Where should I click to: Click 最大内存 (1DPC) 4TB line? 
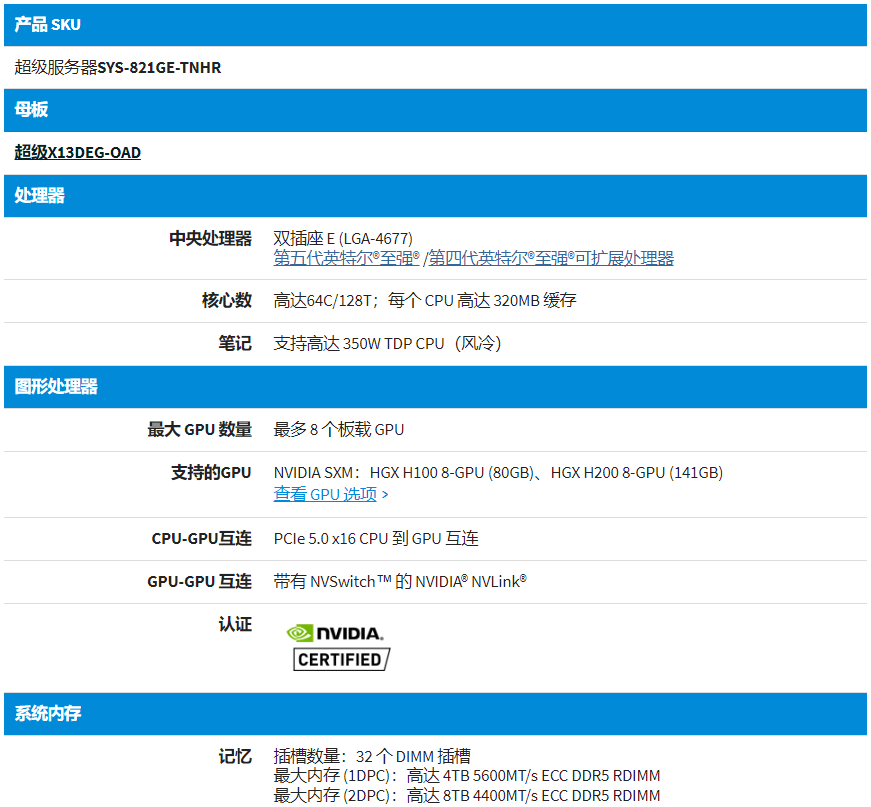pyautogui.click(x=467, y=776)
